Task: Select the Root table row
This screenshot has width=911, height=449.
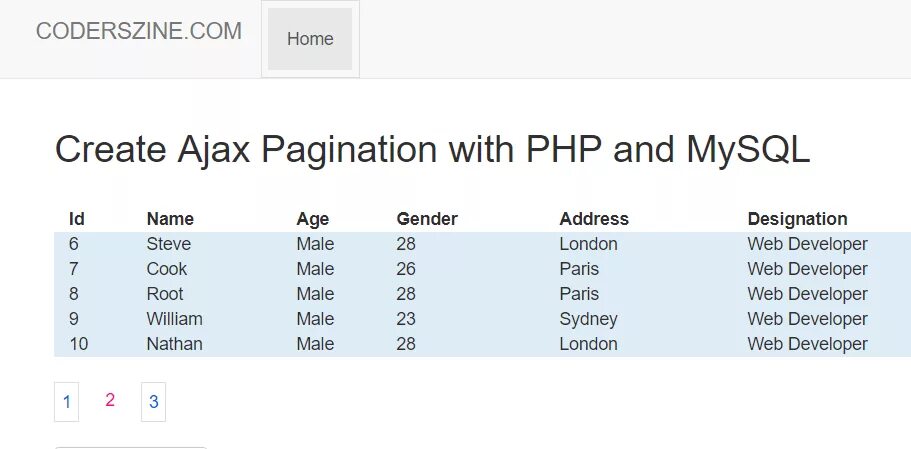Action: tap(482, 294)
